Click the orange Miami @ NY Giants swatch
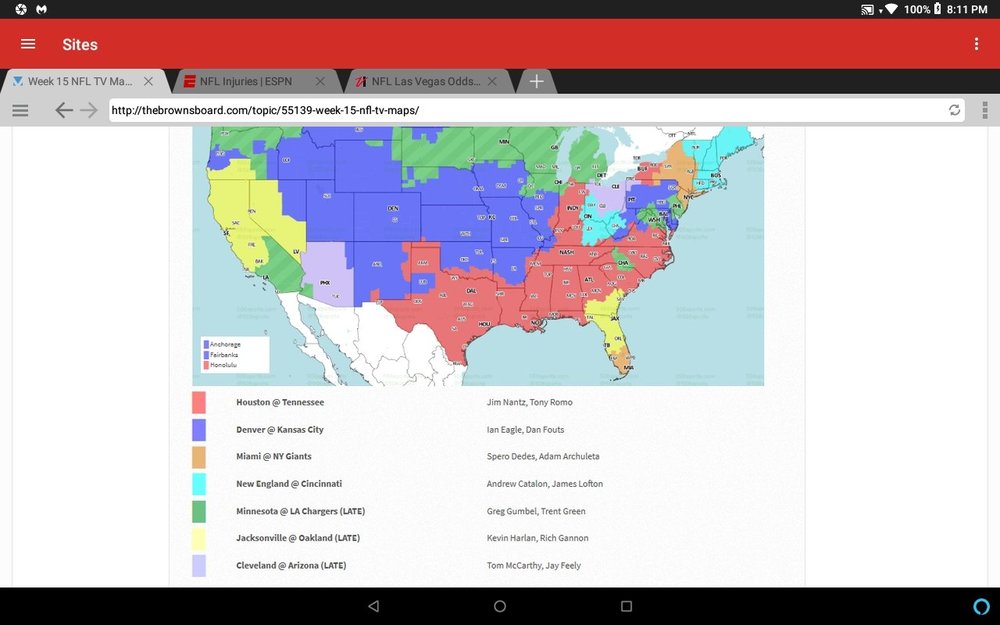Screen dimensions: 1000x625 [199, 457]
